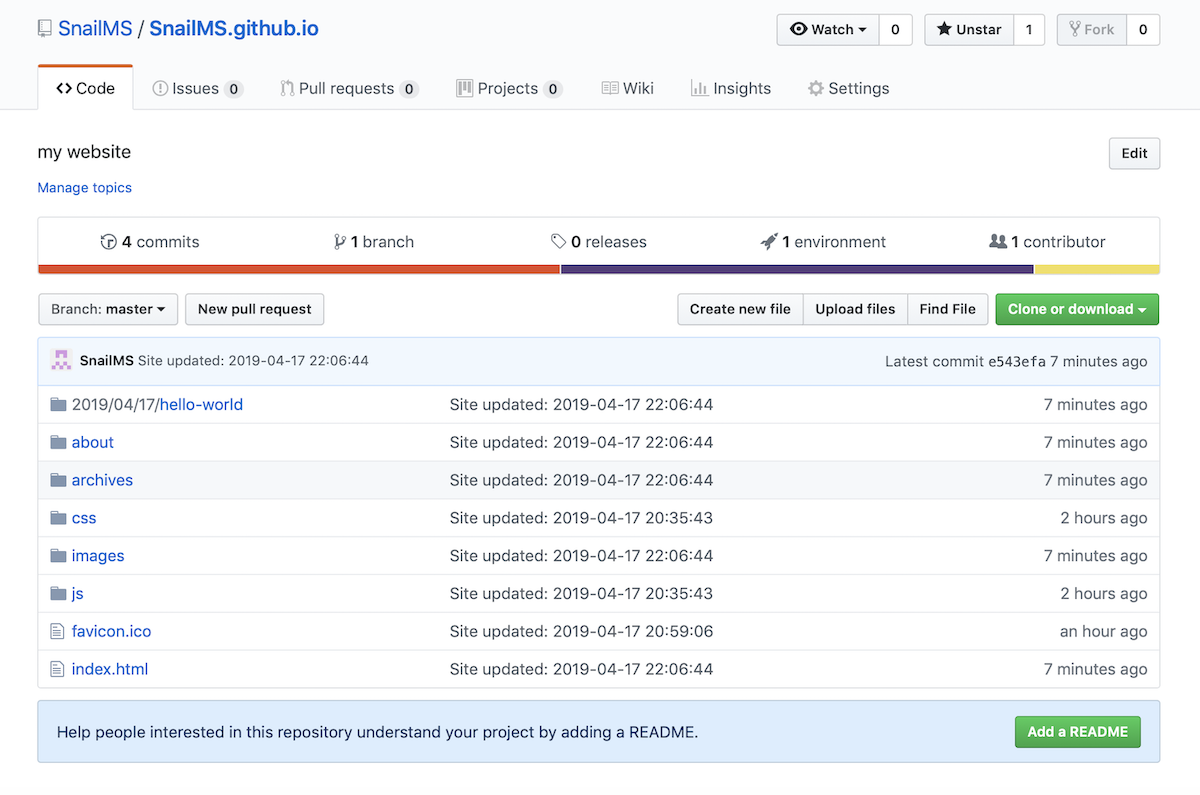The height and width of the screenshot is (795, 1200).
Task: Go to the Projects tab
Action: click(509, 88)
